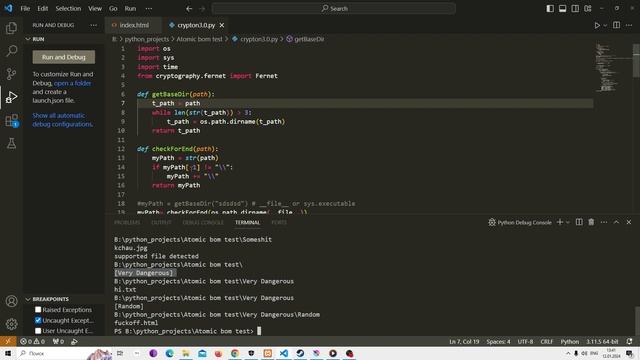Screen dimensions: 640x360
Task: Open Manage gear settings icon
Action: [11, 324]
